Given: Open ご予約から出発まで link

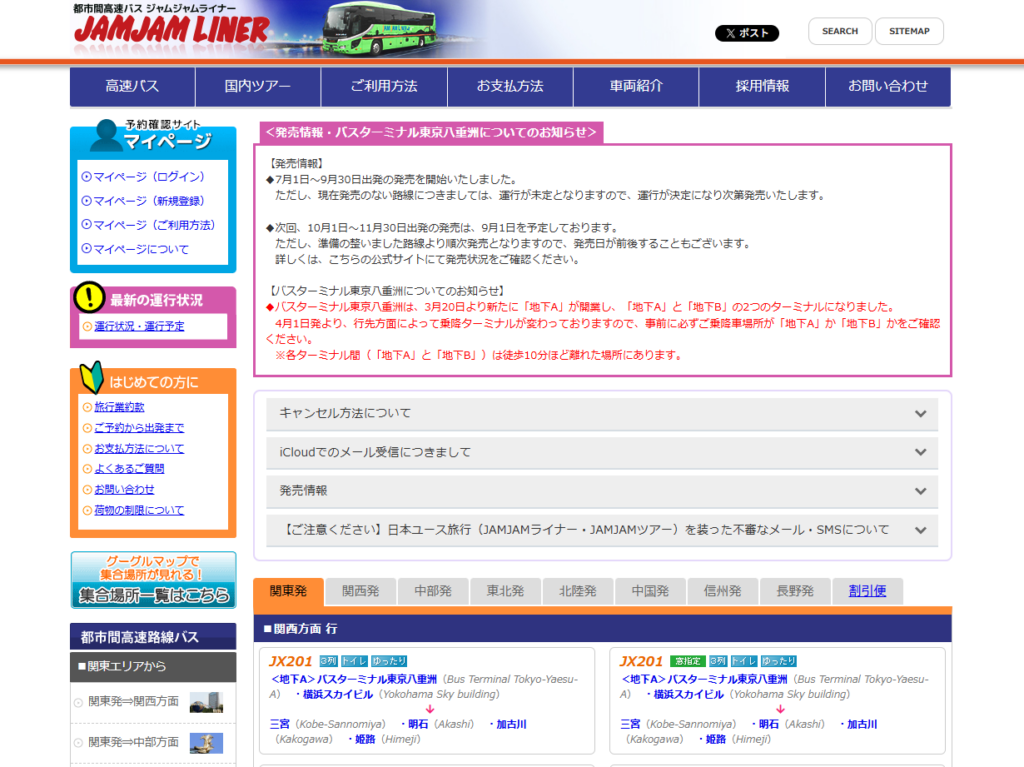Looking at the screenshot, I should pyautogui.click(x=139, y=428).
